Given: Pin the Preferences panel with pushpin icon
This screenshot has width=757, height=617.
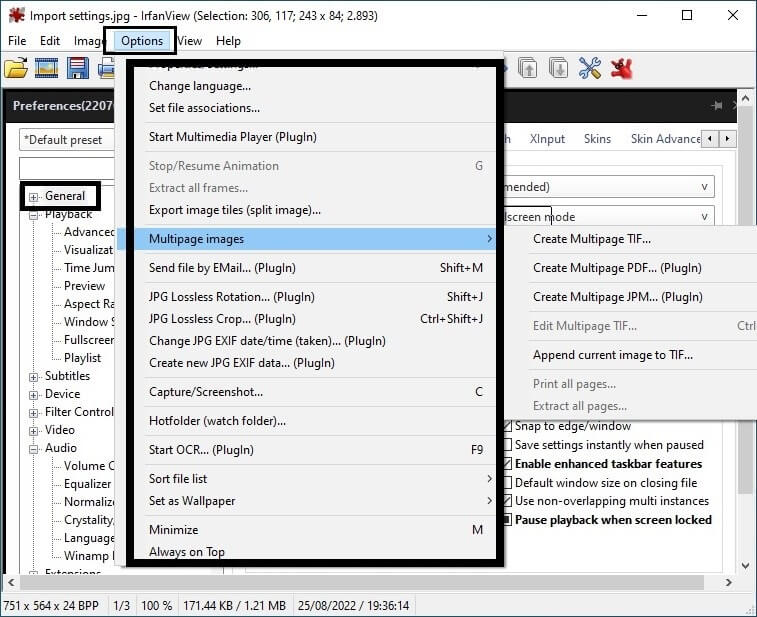Looking at the screenshot, I should click(717, 105).
